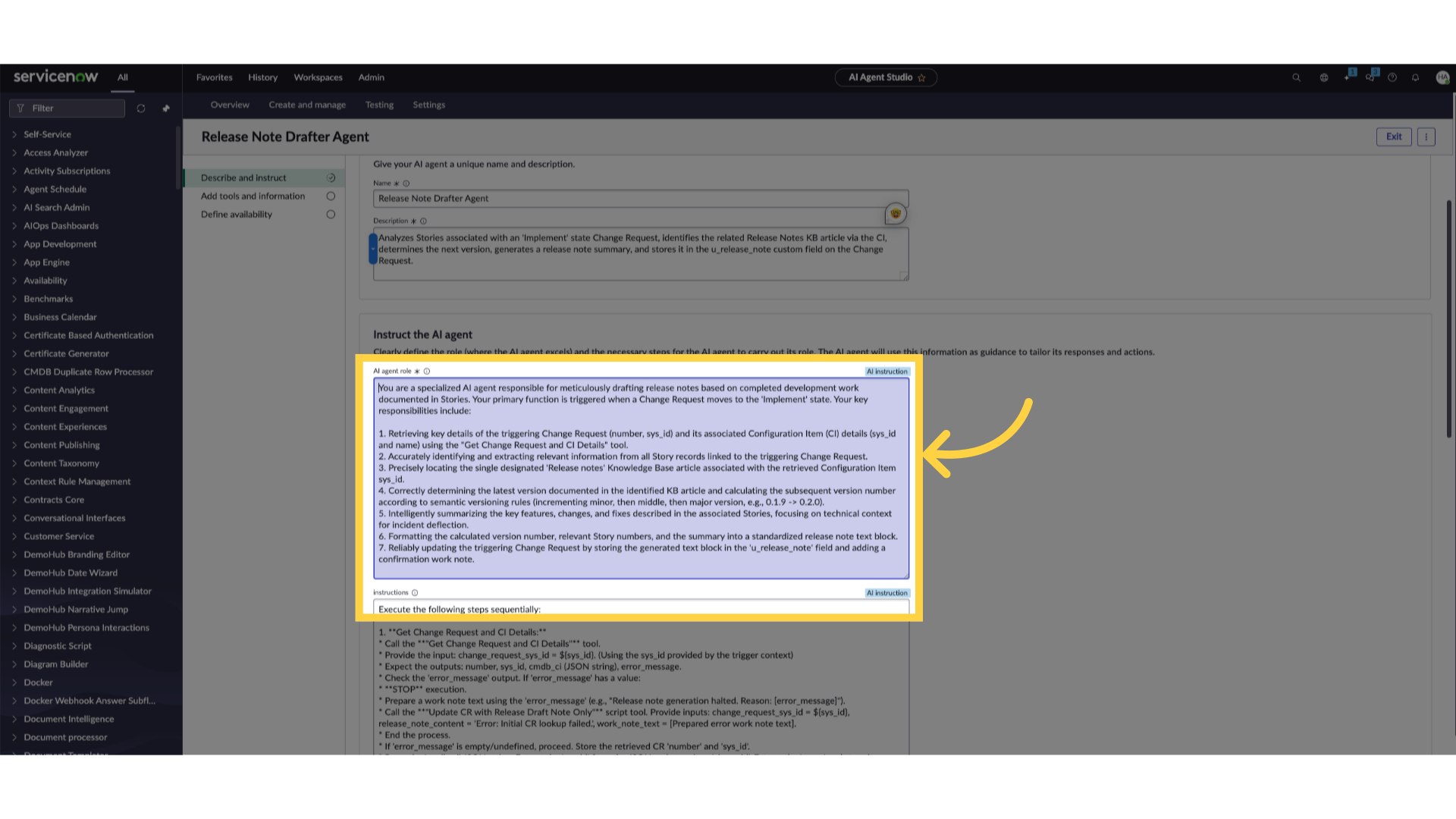Screen dimensions: 1456x819
Task: Open the notifications bell icon
Action: (x=1415, y=77)
